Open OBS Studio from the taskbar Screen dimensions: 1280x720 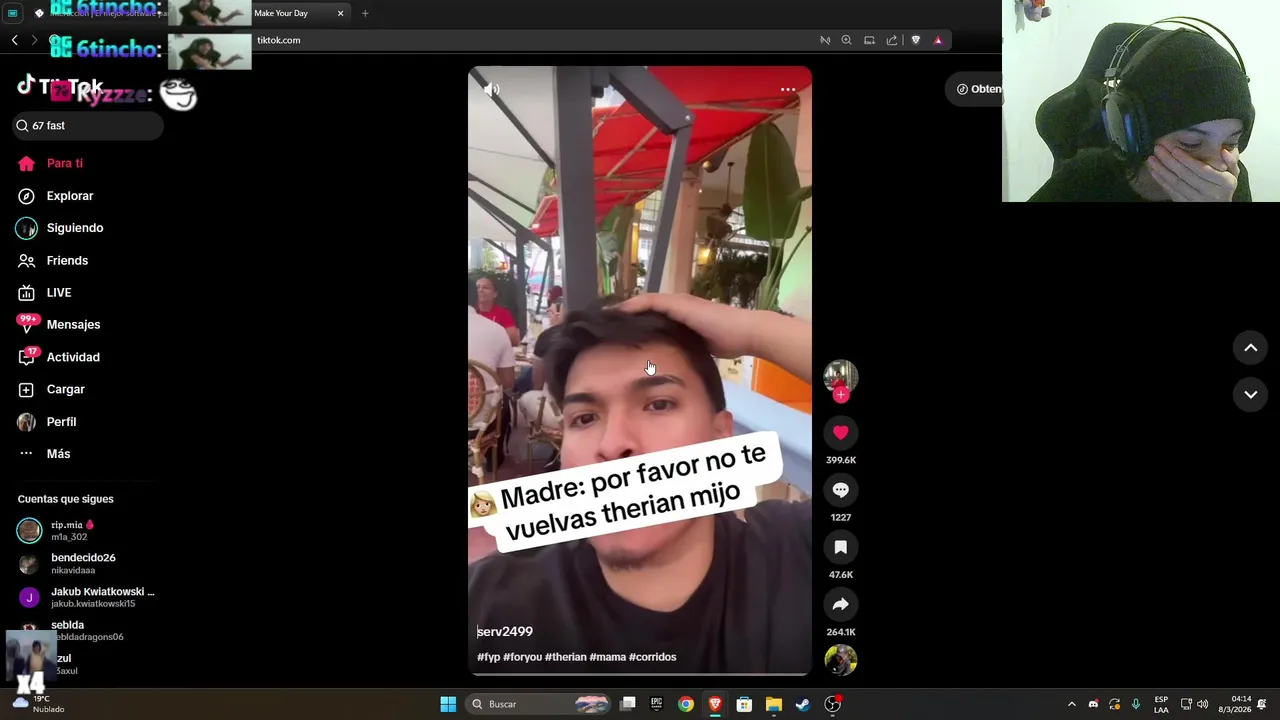(832, 704)
